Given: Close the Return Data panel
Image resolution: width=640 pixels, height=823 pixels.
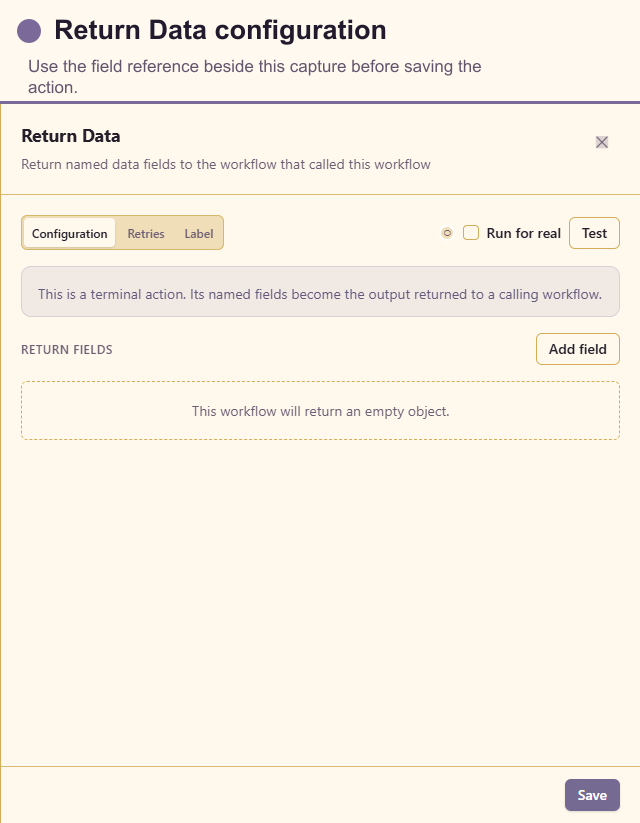Looking at the screenshot, I should (602, 142).
